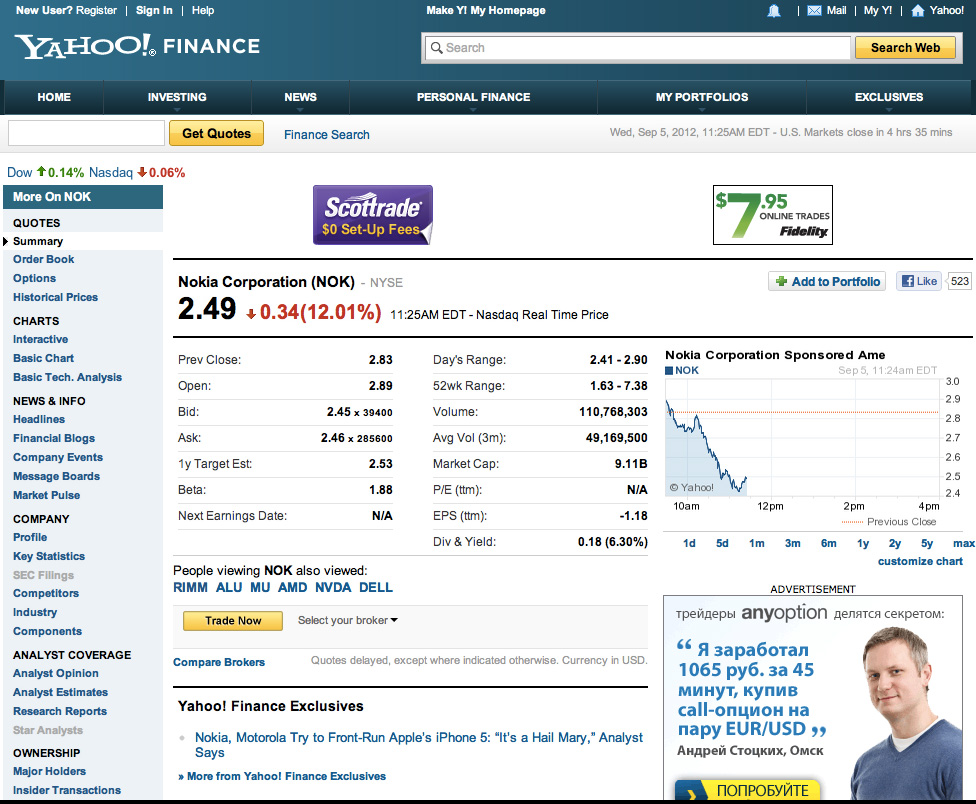Viewport: 976px width, 804px height.
Task: Open the Finance Search link
Action: [327, 134]
